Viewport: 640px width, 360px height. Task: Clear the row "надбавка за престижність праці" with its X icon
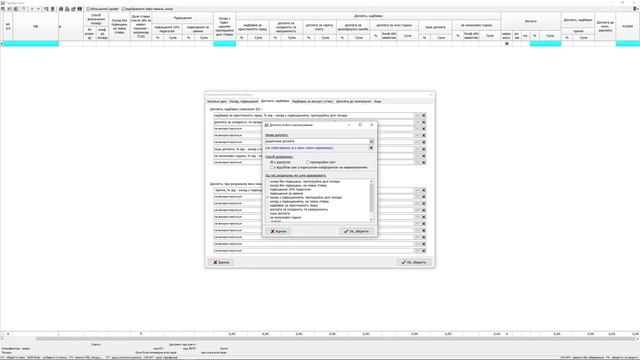(423, 116)
